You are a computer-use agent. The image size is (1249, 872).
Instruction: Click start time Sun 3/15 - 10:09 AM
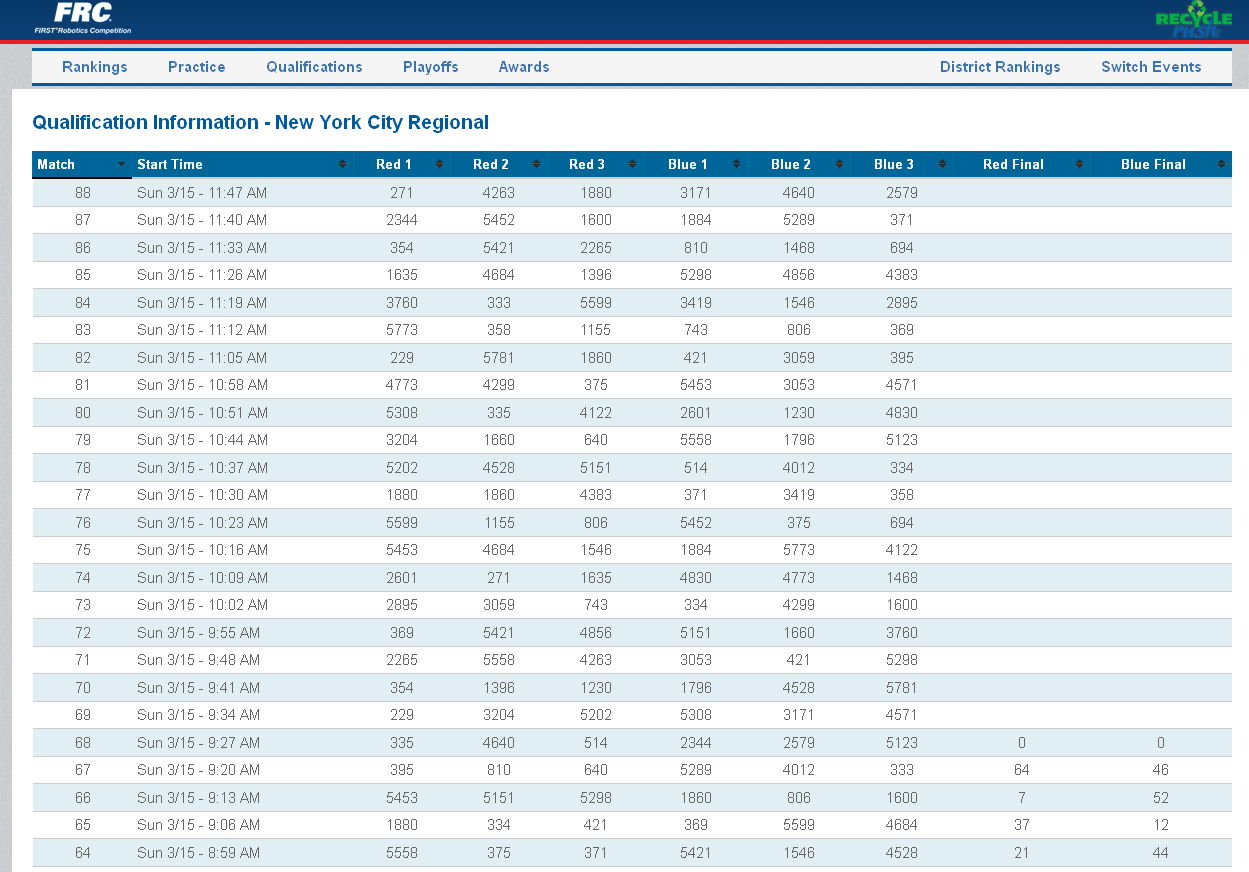coord(202,578)
